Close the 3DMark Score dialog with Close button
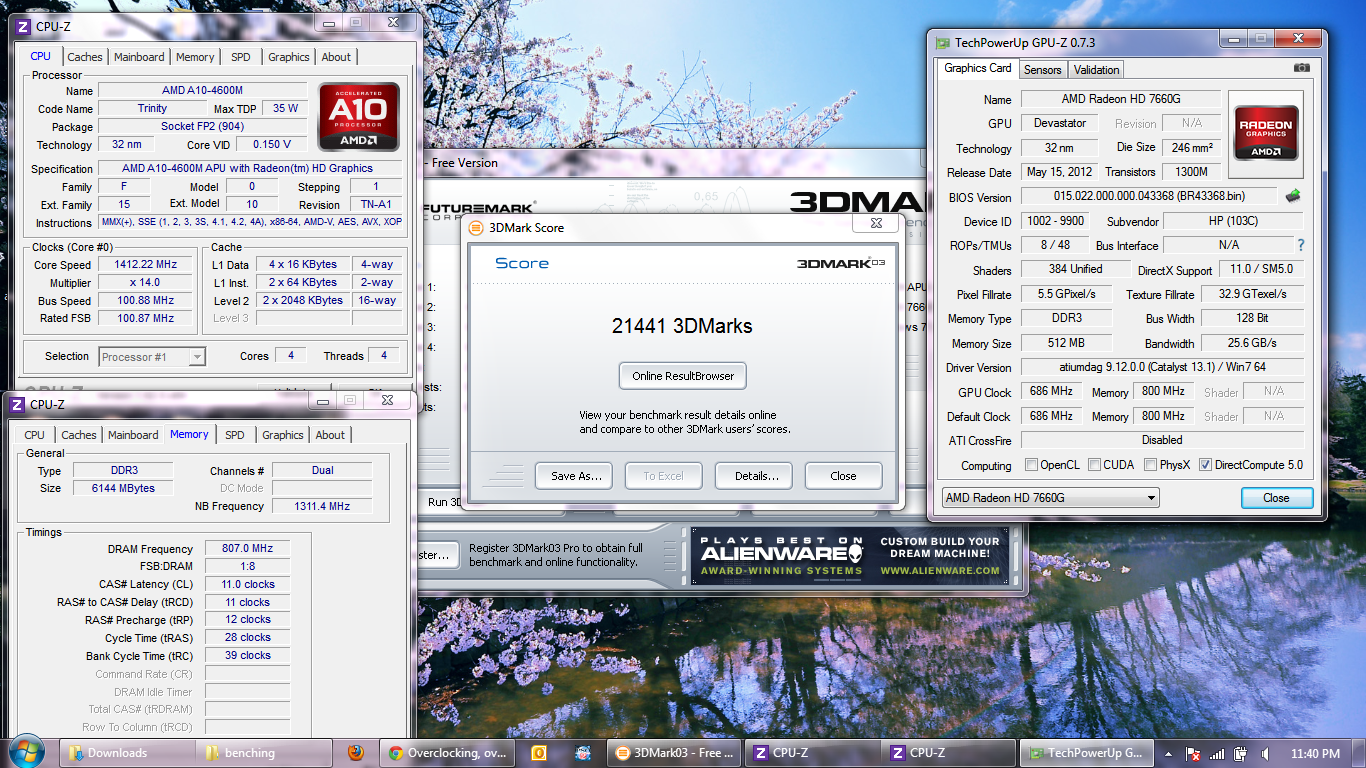The height and width of the screenshot is (768, 1366). point(843,476)
